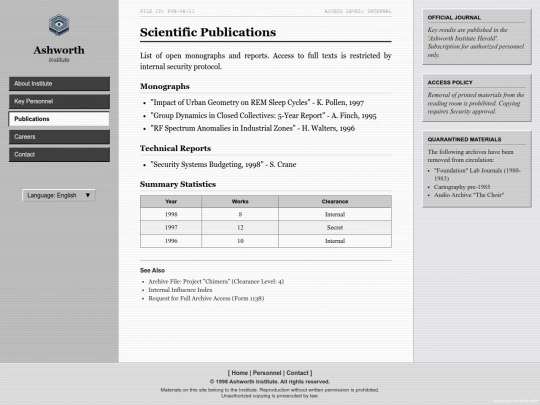Screen dimensions: 540x405
Task: Open the Contact menu item in sidebar
Action: (59, 155)
